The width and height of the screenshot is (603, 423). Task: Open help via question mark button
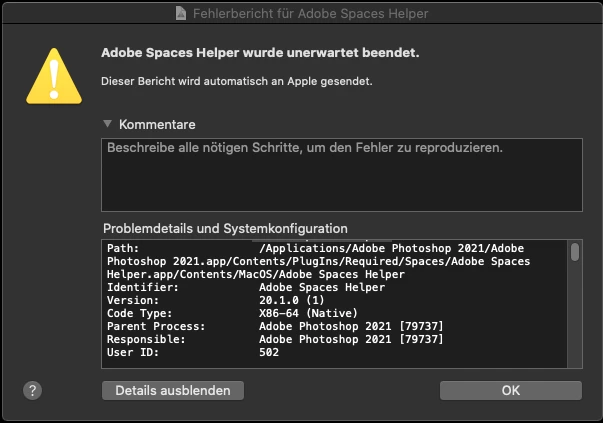[33, 390]
